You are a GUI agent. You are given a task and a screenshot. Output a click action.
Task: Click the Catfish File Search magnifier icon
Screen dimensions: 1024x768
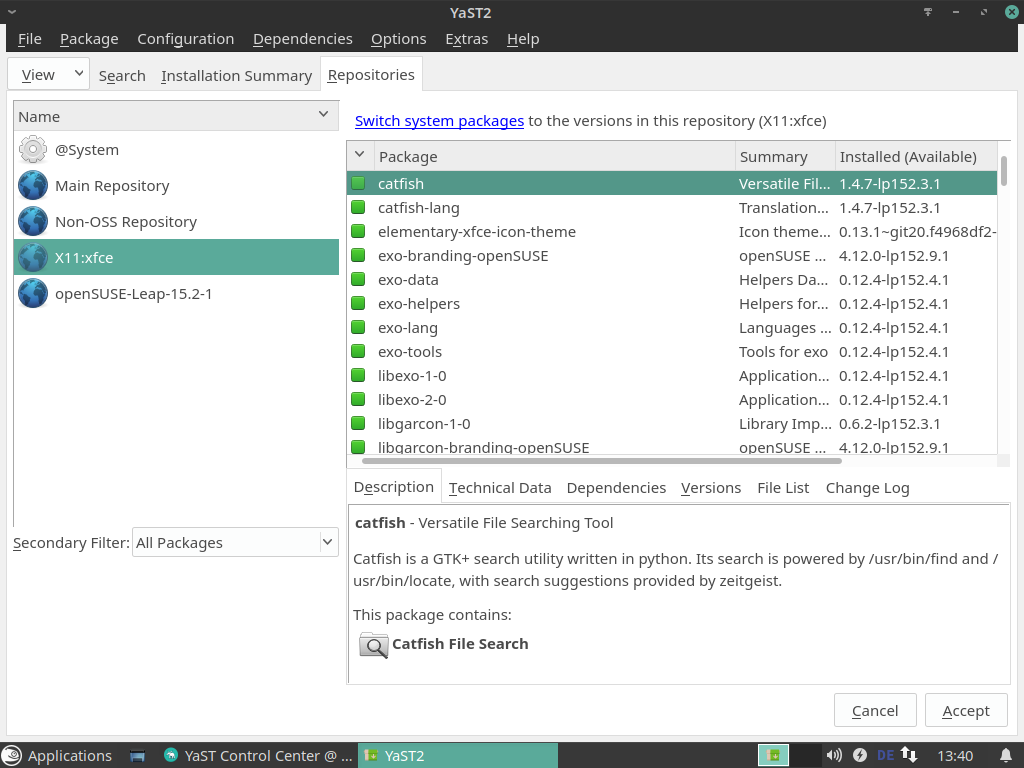373,645
